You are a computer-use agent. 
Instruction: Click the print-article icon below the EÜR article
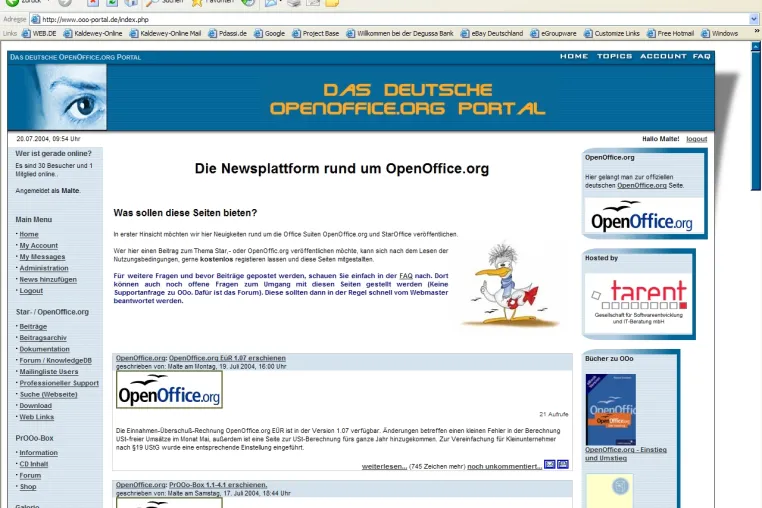point(563,465)
